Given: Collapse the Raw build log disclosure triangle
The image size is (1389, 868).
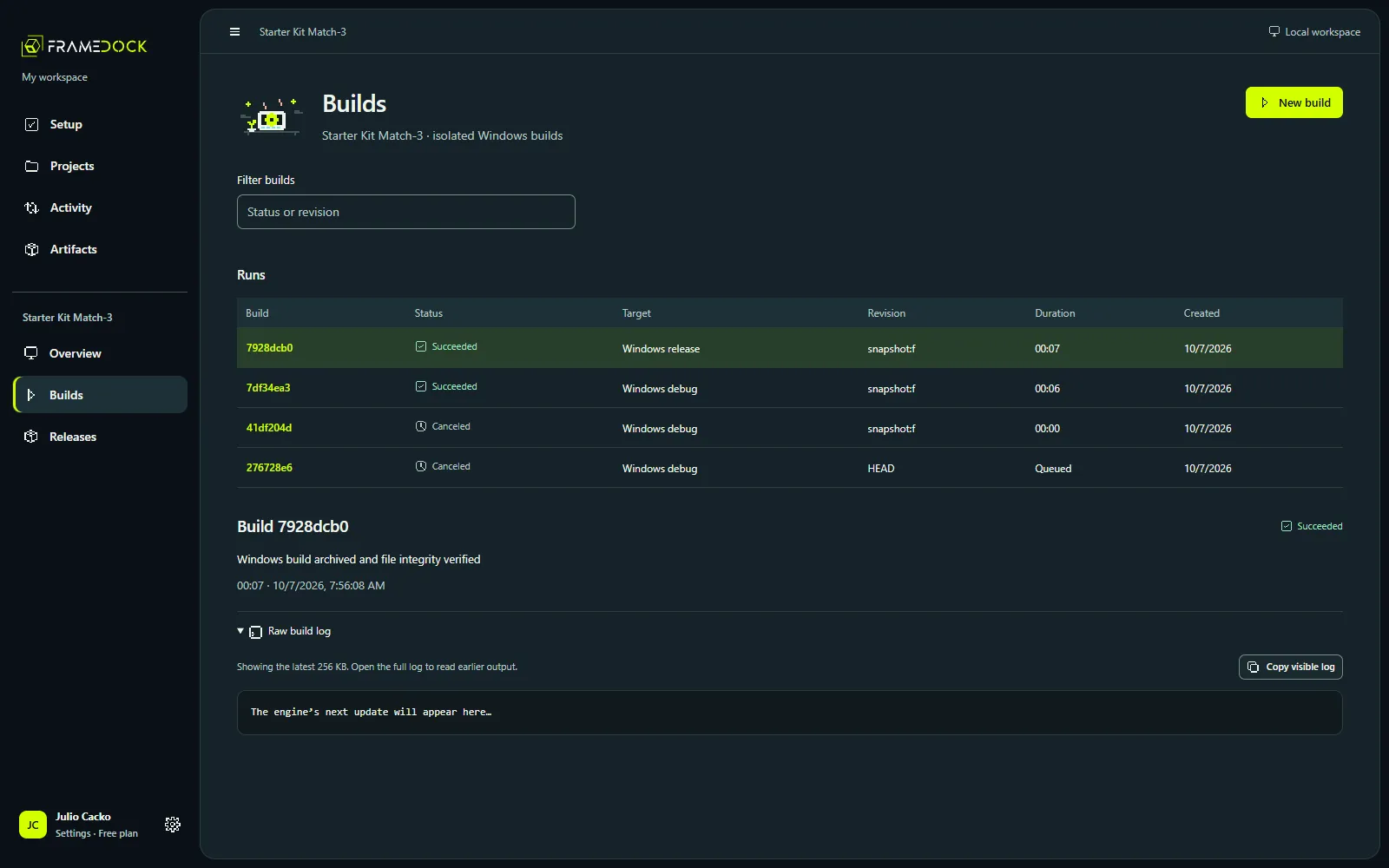Looking at the screenshot, I should pos(240,631).
